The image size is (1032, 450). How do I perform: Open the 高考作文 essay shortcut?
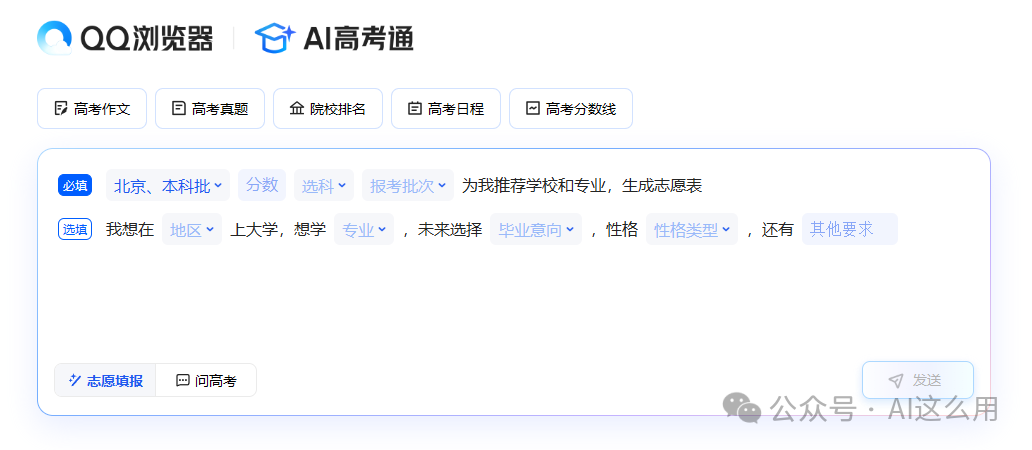[x=92, y=109]
